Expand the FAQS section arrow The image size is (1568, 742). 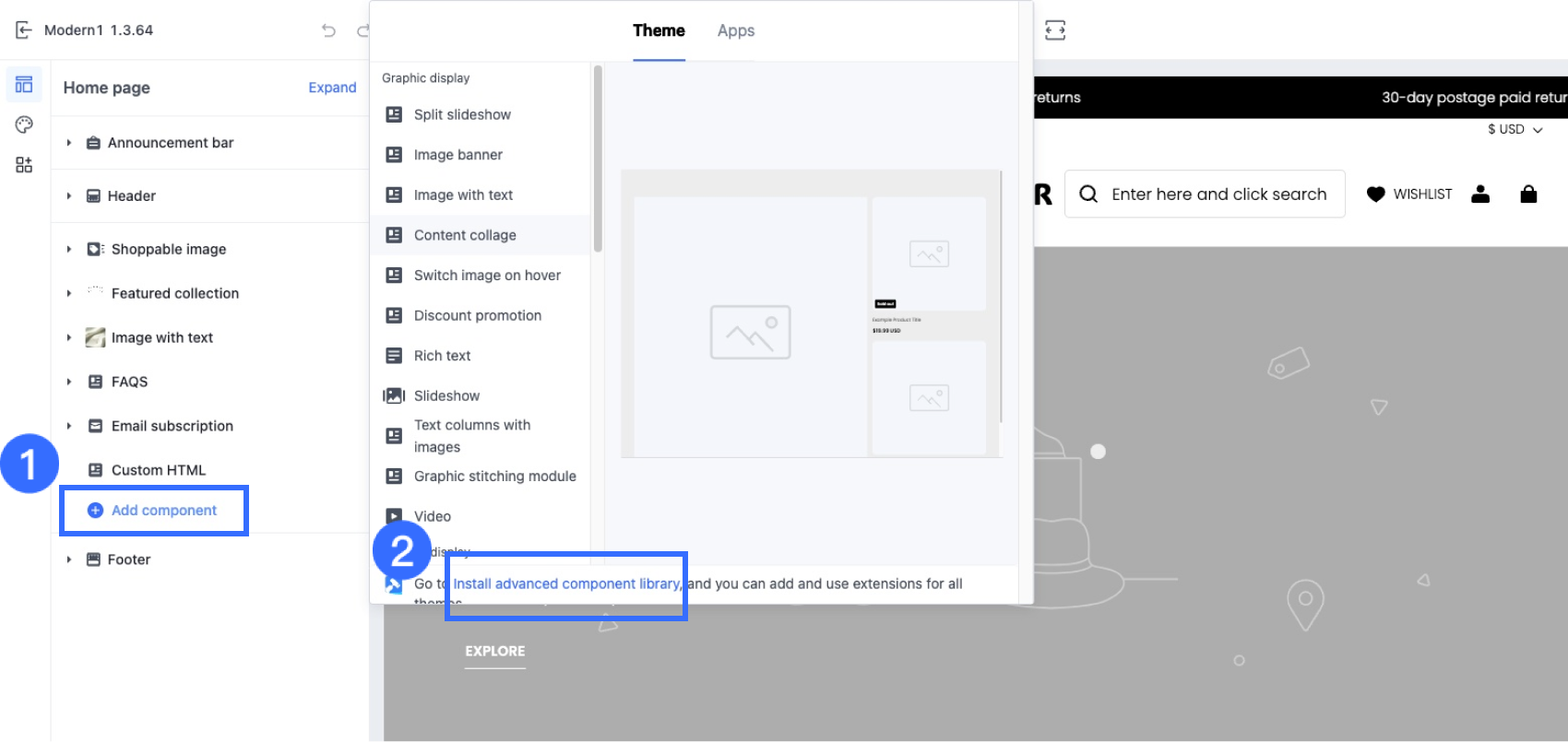pyautogui.click(x=68, y=382)
